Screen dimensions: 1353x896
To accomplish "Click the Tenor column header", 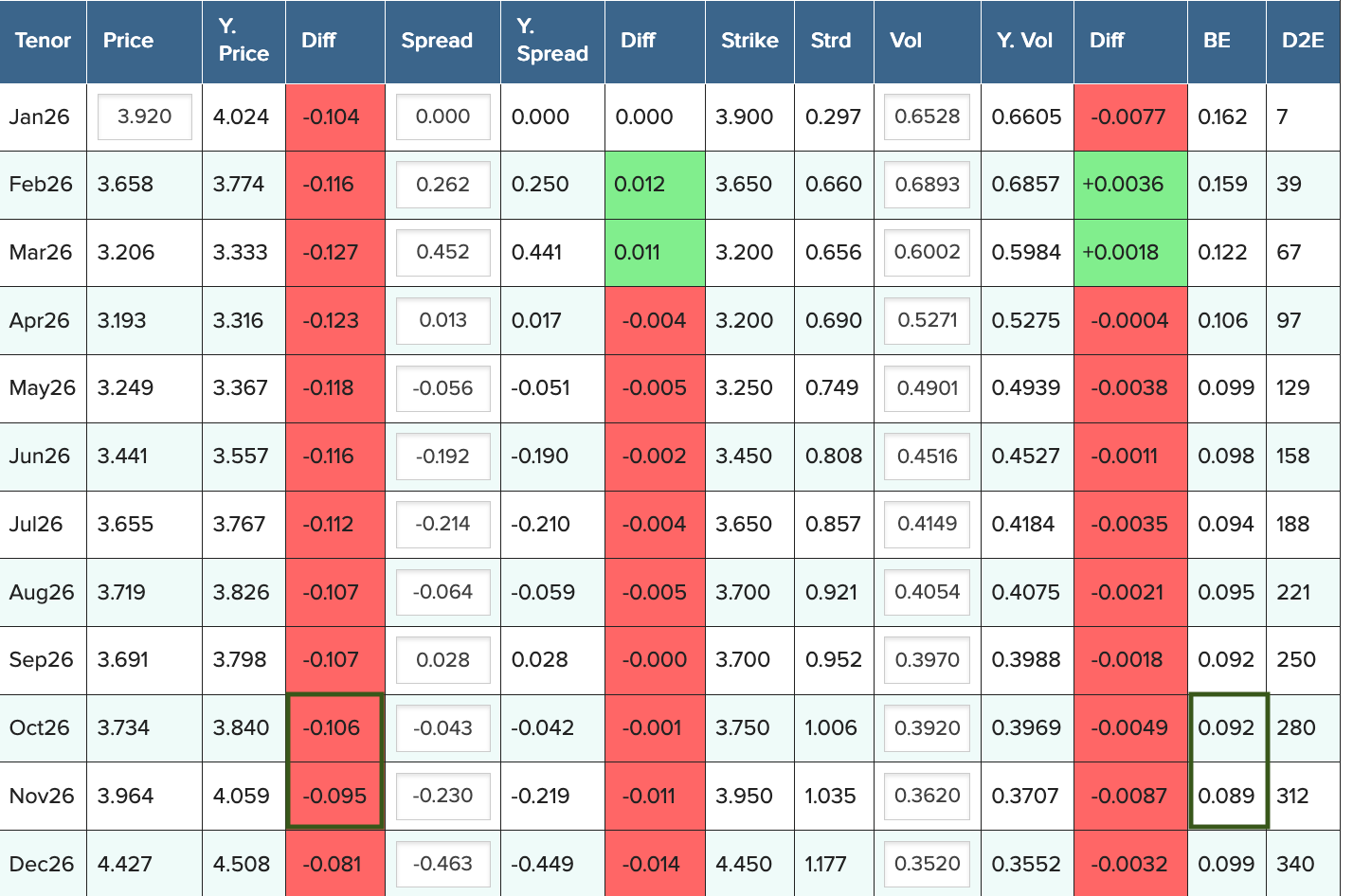I will [43, 41].
